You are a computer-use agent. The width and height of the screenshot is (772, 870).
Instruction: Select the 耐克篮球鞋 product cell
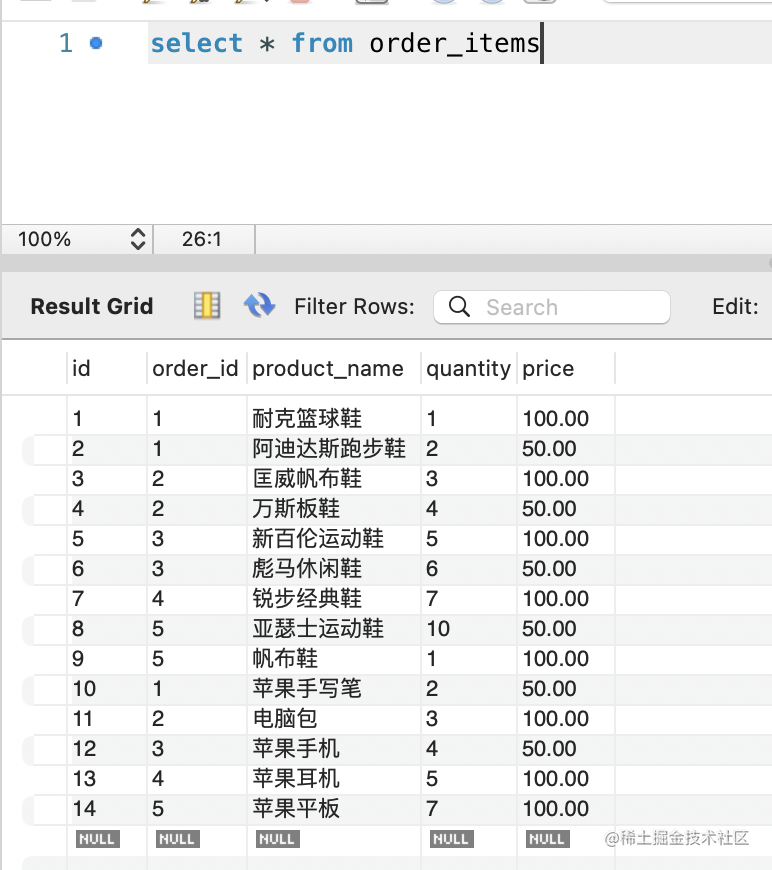pyautogui.click(x=307, y=419)
